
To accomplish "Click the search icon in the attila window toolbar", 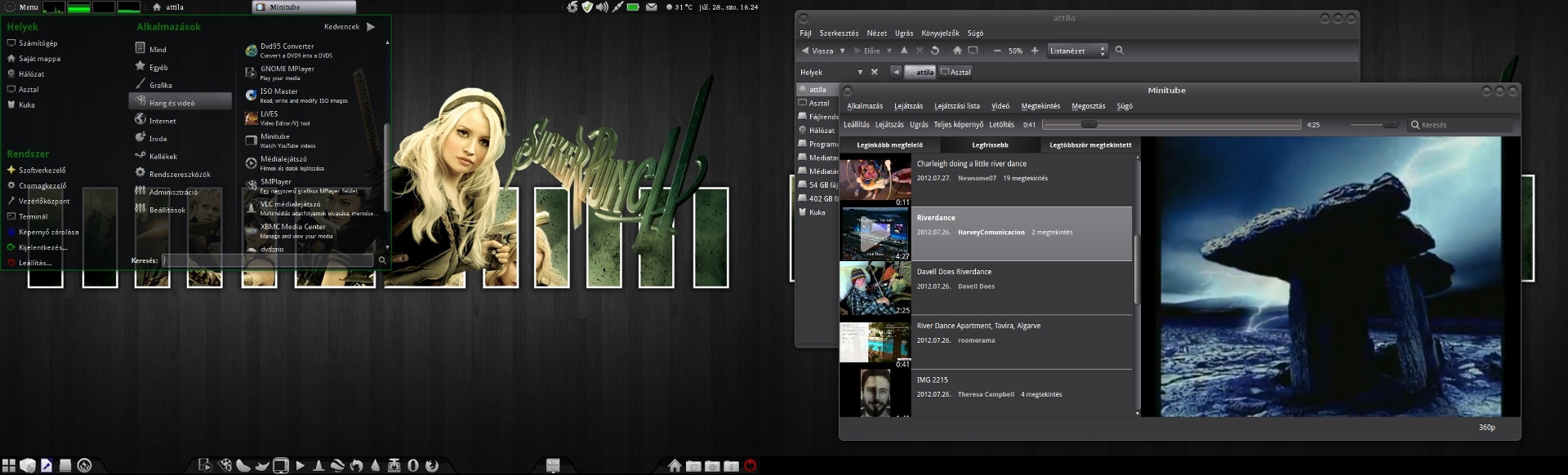I will tap(1120, 51).
